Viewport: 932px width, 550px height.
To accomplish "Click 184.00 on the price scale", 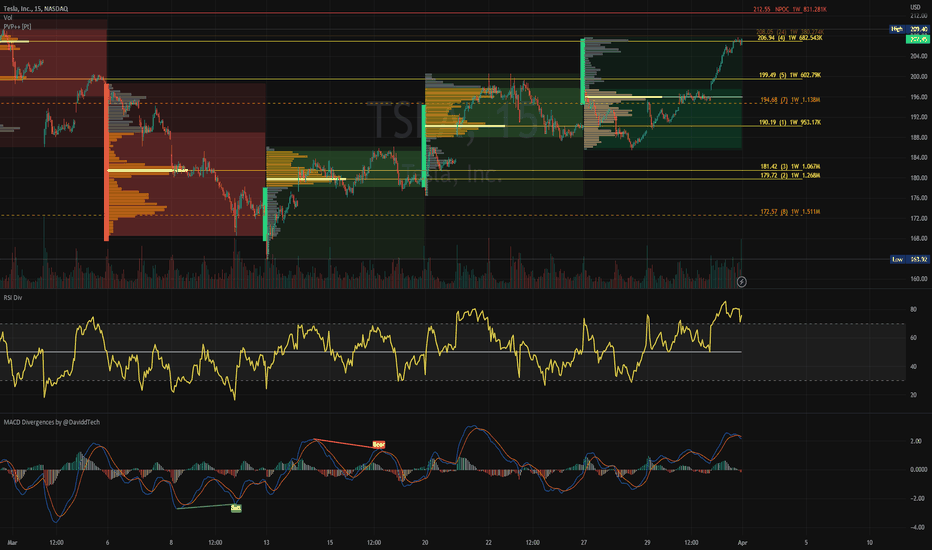I will coord(918,158).
